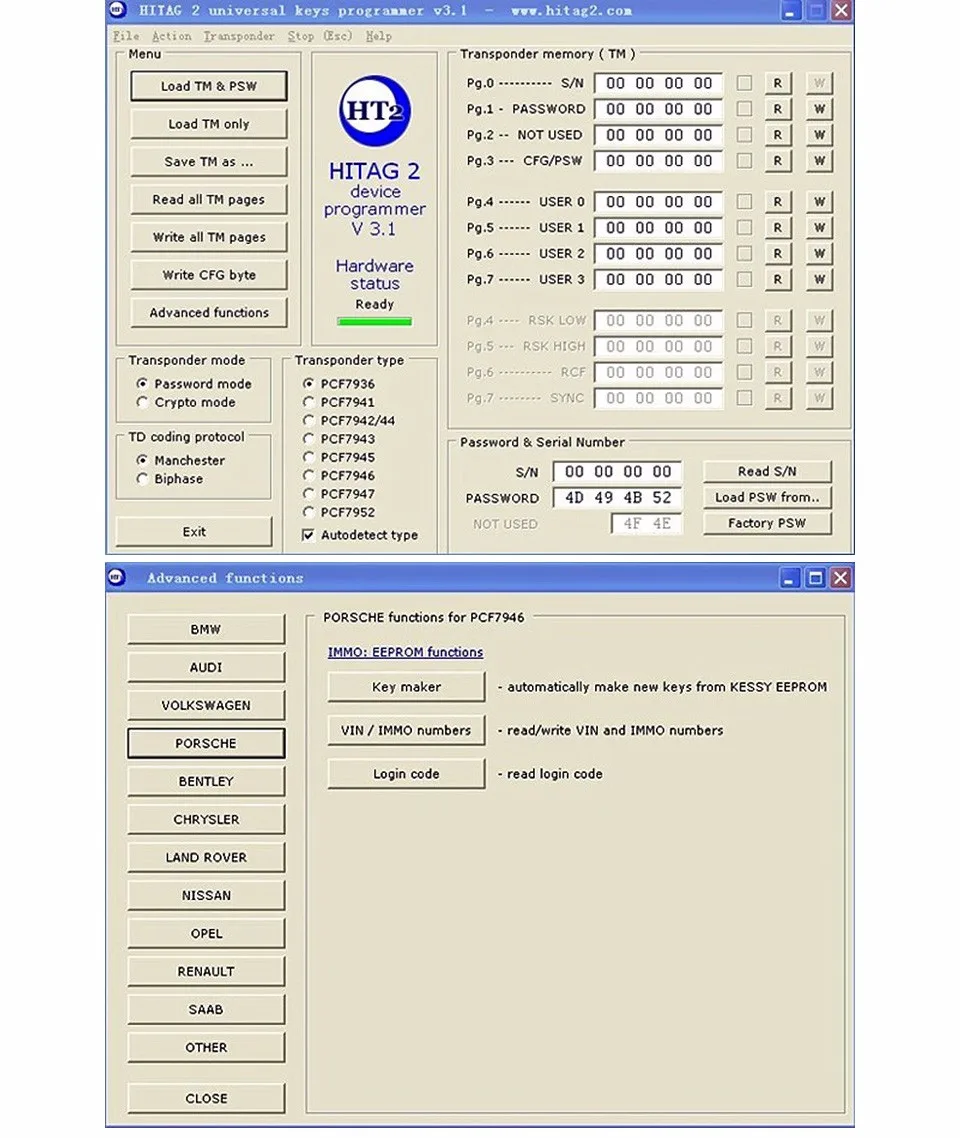Viewport: 960px width, 1138px height.
Task: Click Load PSW from.. button
Action: tap(767, 497)
